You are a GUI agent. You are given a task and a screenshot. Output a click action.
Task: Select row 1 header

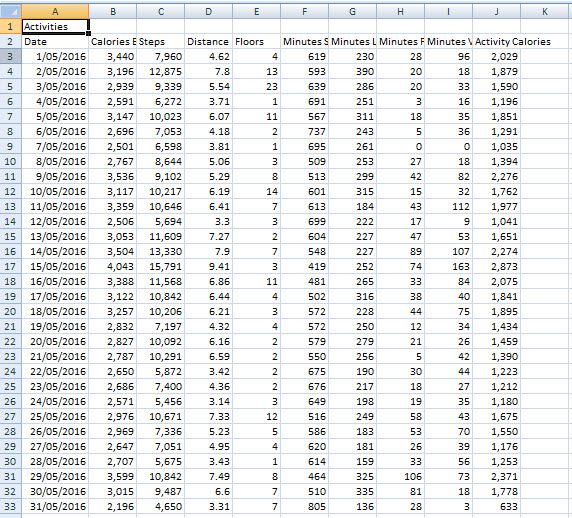11,26
